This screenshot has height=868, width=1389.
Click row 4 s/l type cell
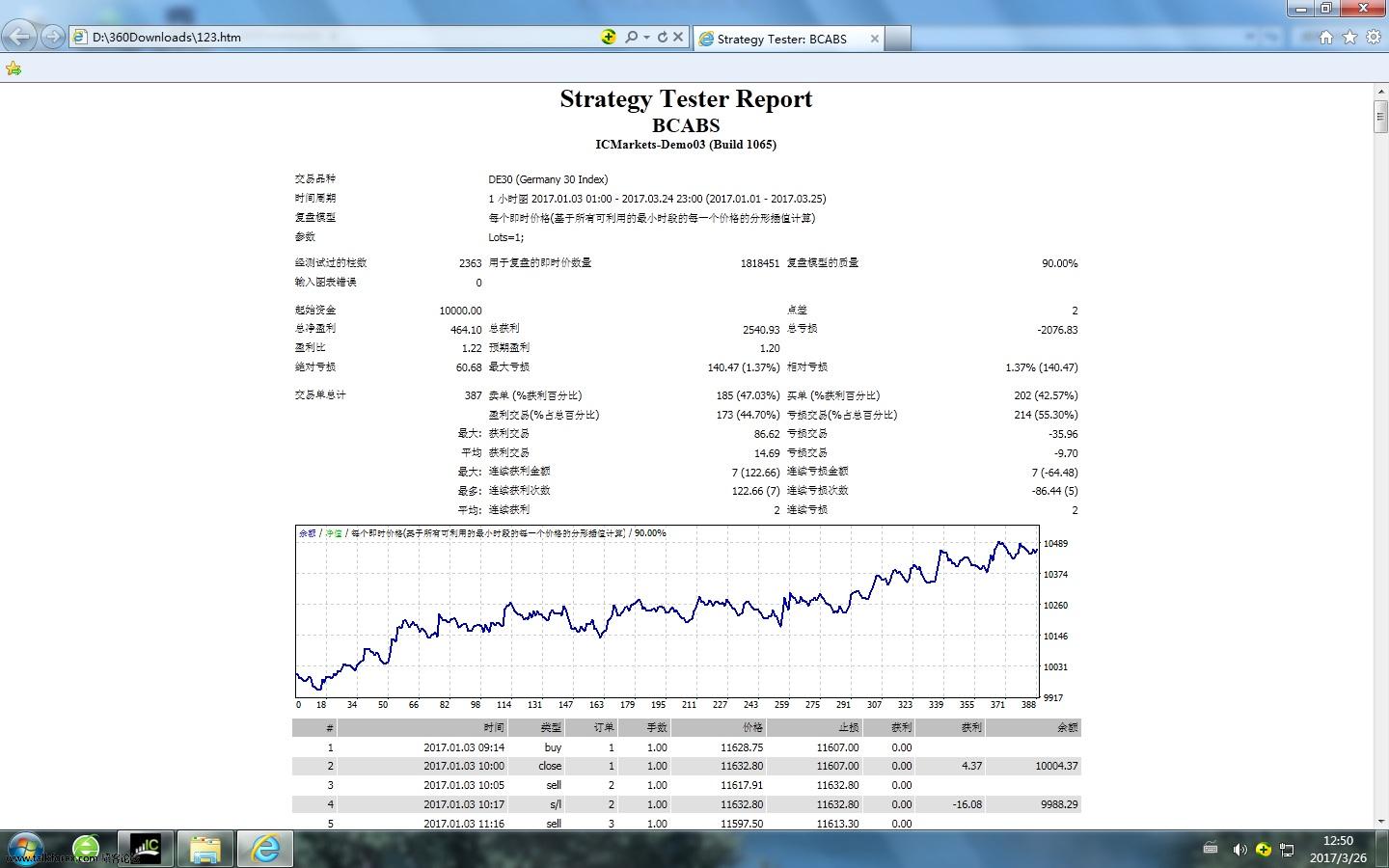pos(556,804)
